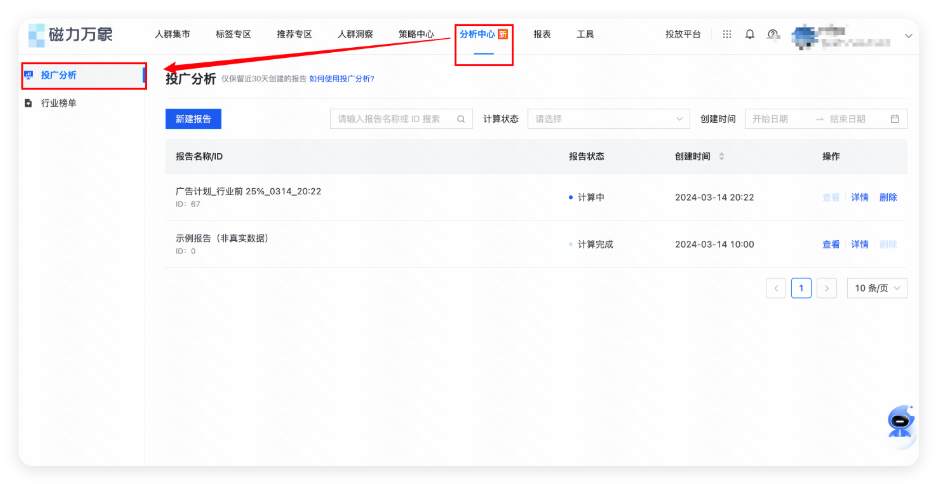Click 计算完成 status text
The width and height of the screenshot is (937, 484).
tap(595, 244)
